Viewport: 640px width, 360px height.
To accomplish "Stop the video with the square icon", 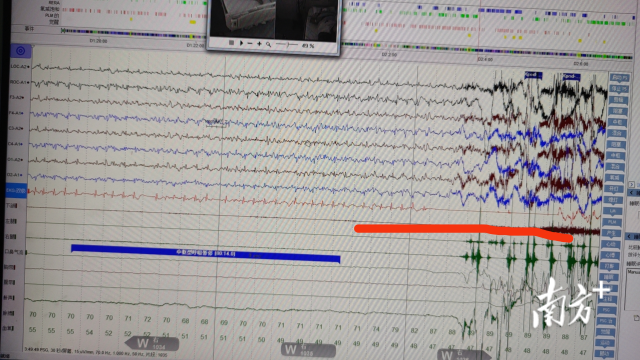I will click(231, 42).
